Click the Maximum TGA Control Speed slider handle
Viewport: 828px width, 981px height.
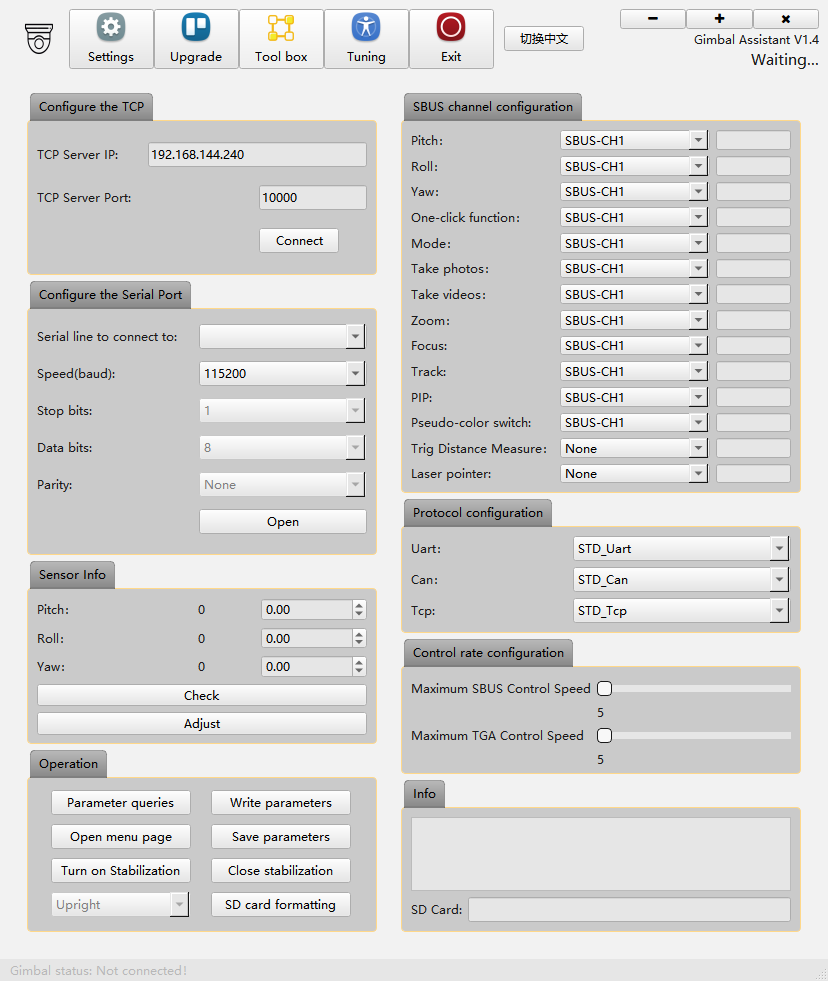click(604, 736)
